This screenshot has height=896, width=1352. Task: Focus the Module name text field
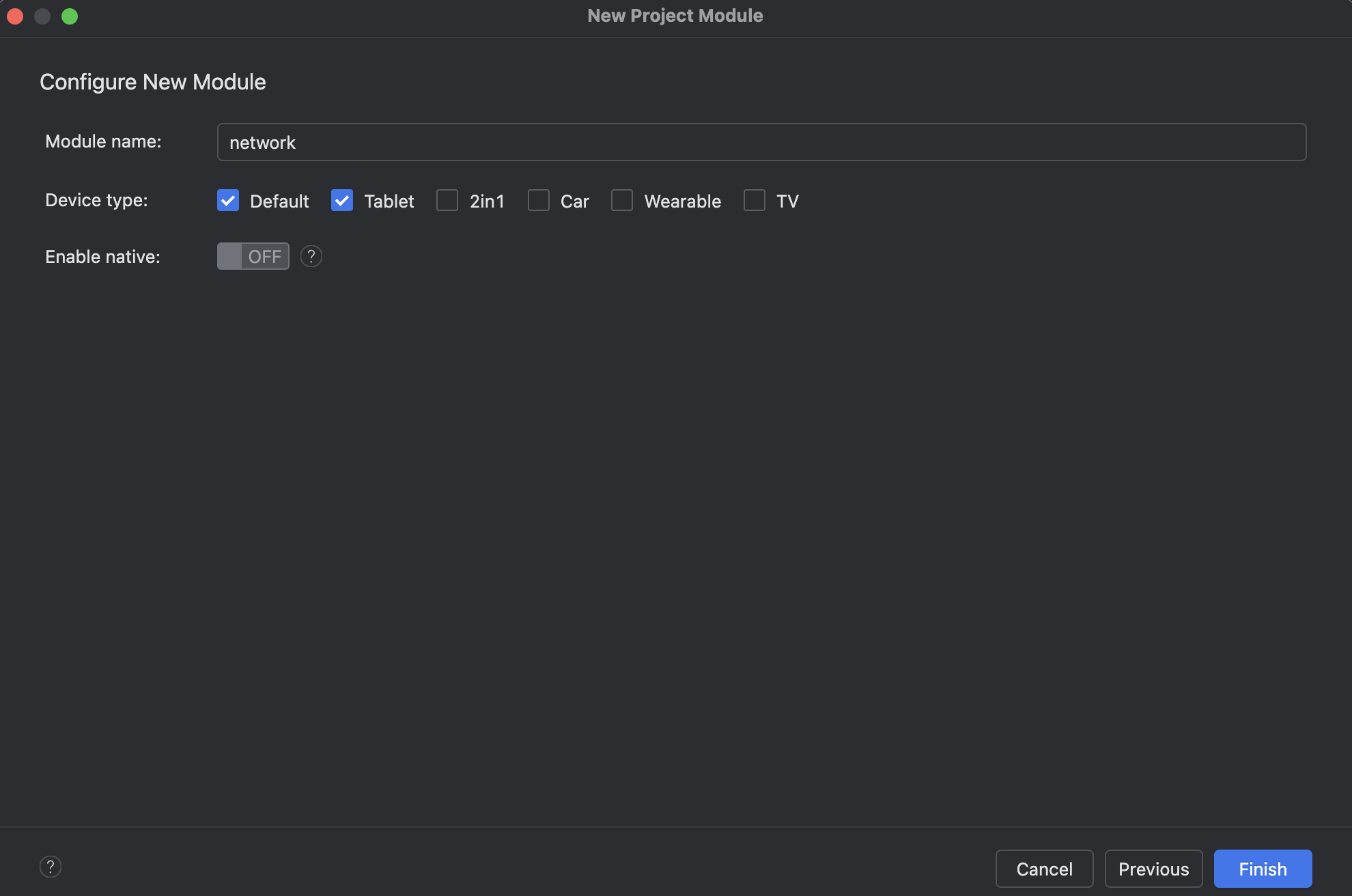(761, 142)
